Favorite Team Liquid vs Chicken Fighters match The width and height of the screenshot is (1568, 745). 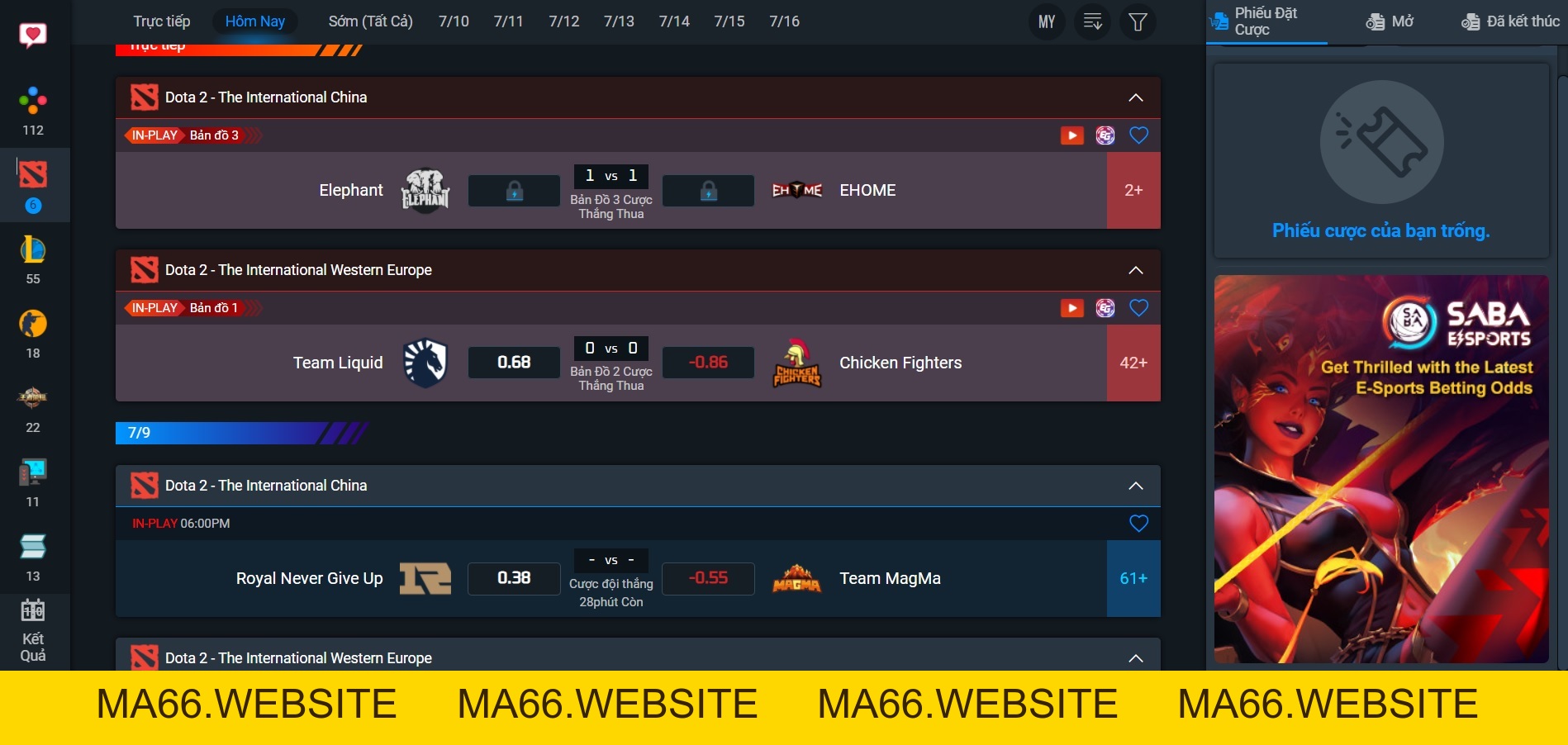(1138, 308)
